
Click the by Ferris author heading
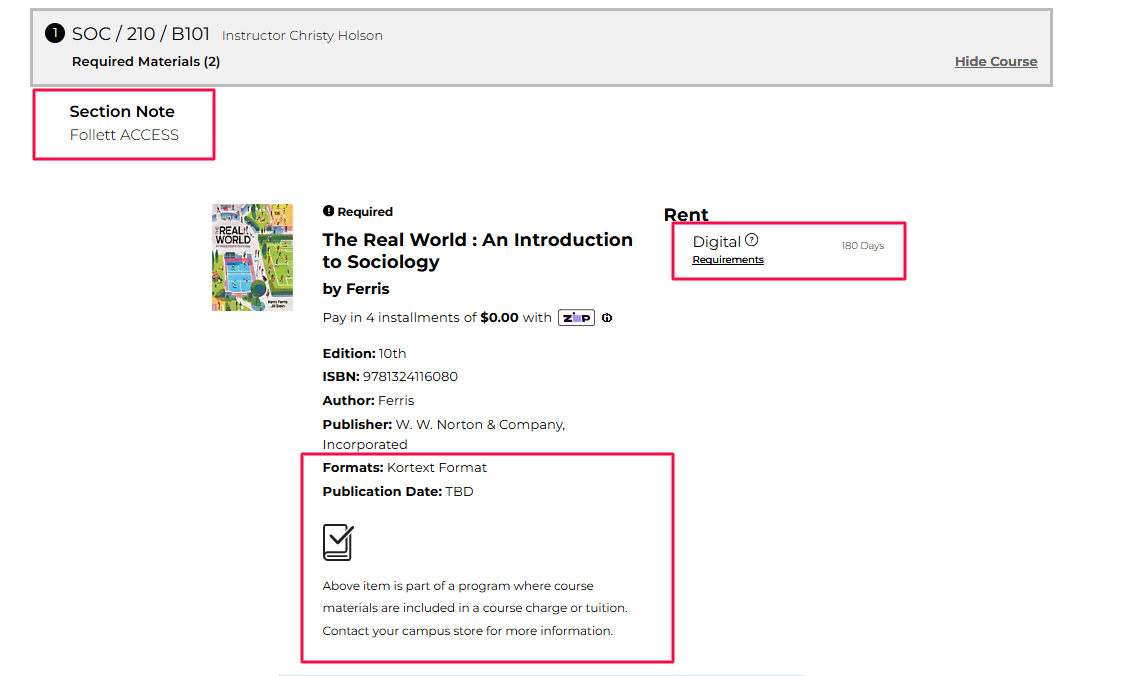(x=356, y=289)
